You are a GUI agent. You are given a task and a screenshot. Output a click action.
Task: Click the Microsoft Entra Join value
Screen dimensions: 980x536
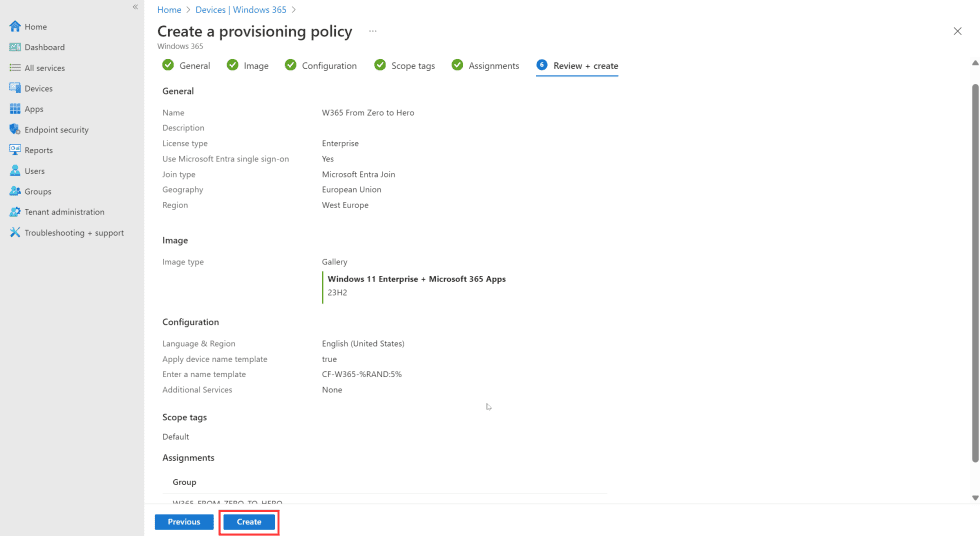point(358,175)
